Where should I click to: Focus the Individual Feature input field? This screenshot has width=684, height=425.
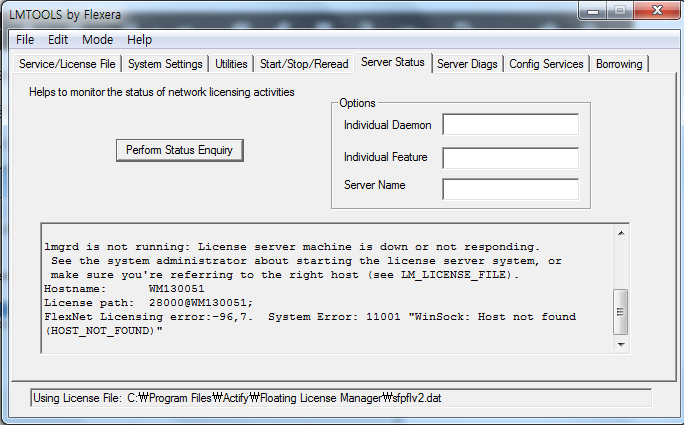(x=510, y=158)
